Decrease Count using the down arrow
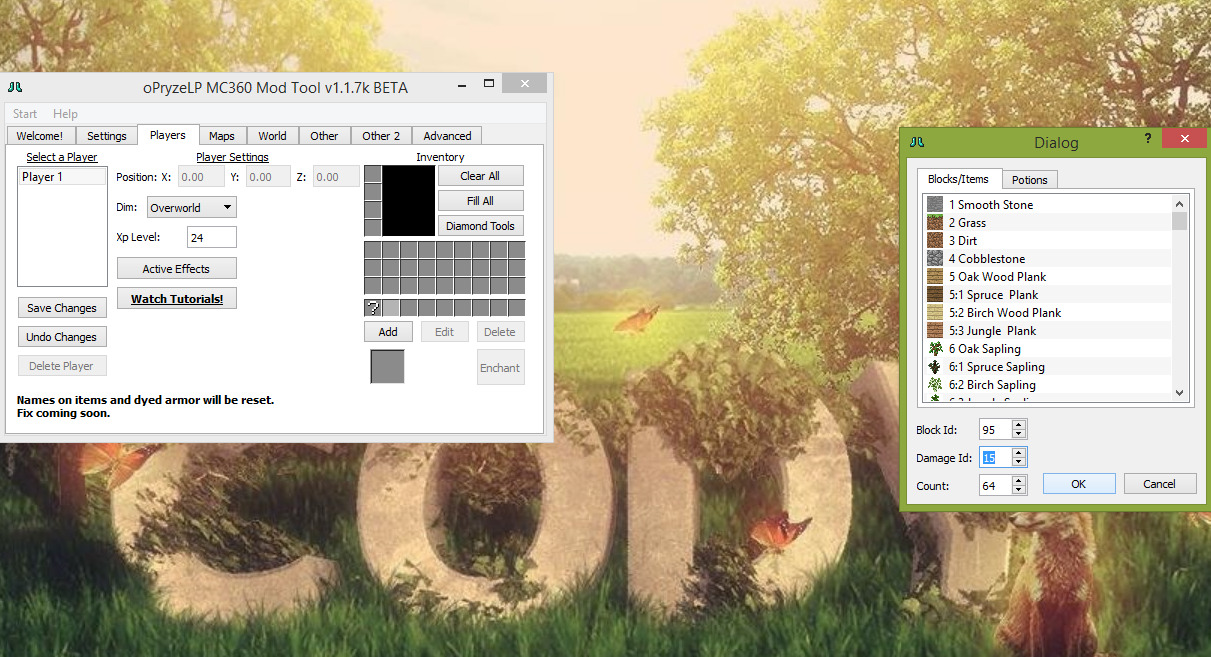 pos(1018,490)
